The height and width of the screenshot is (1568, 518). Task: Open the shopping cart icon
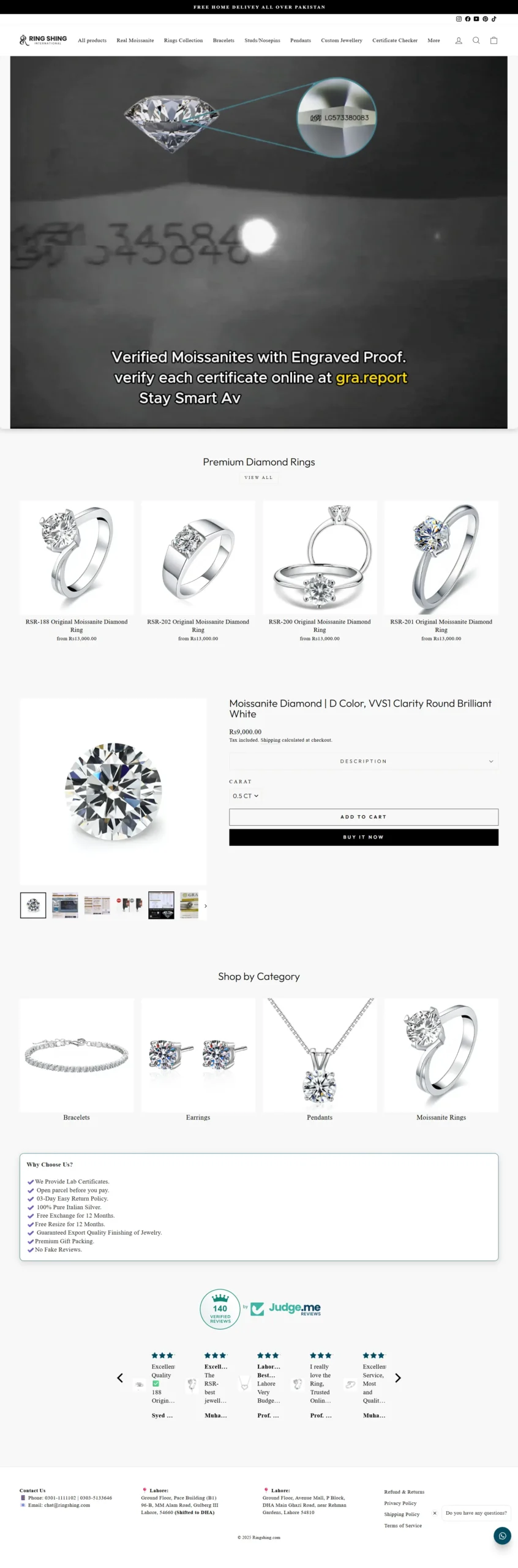click(x=494, y=40)
